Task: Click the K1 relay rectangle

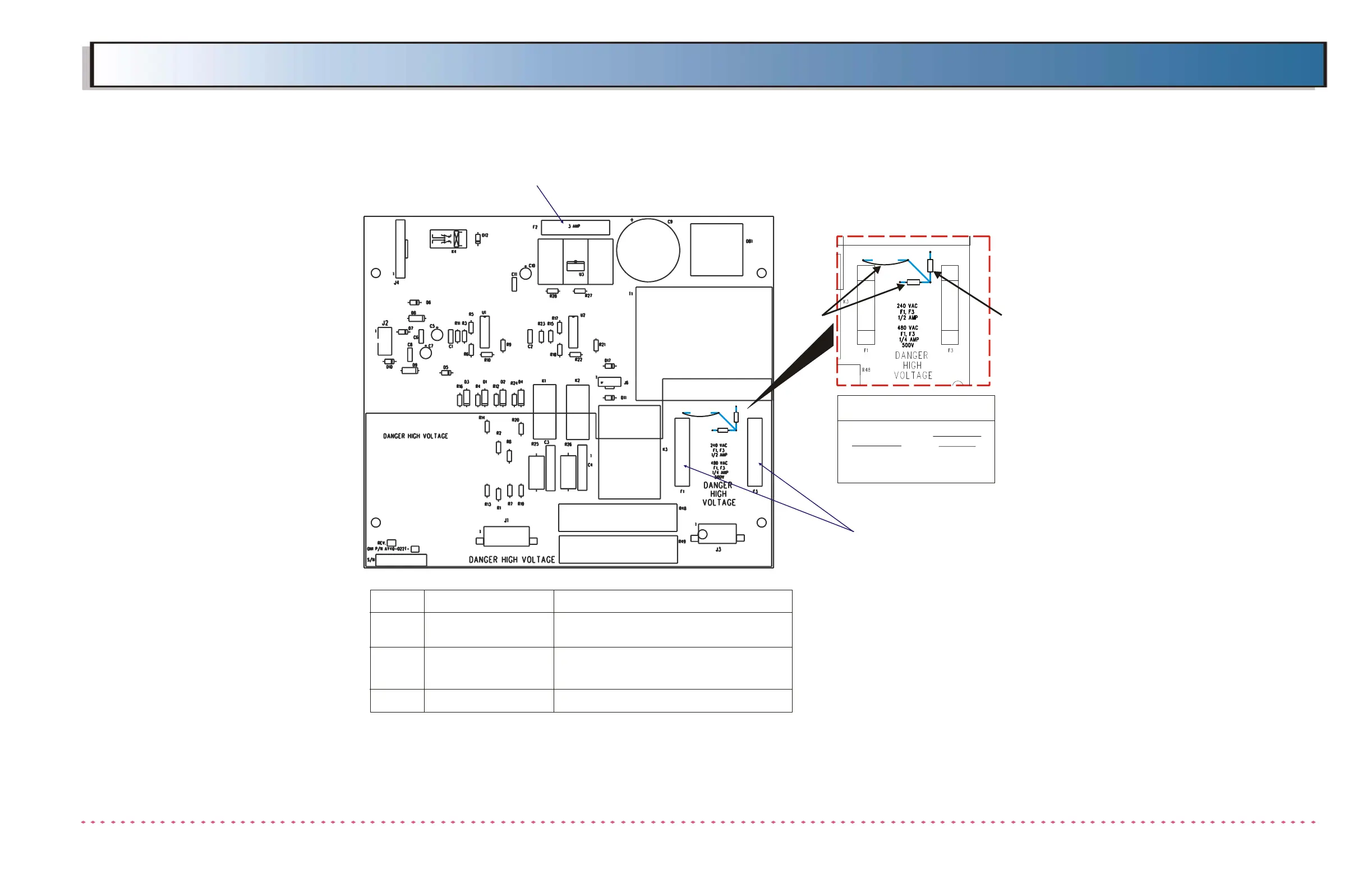Action: tap(544, 412)
